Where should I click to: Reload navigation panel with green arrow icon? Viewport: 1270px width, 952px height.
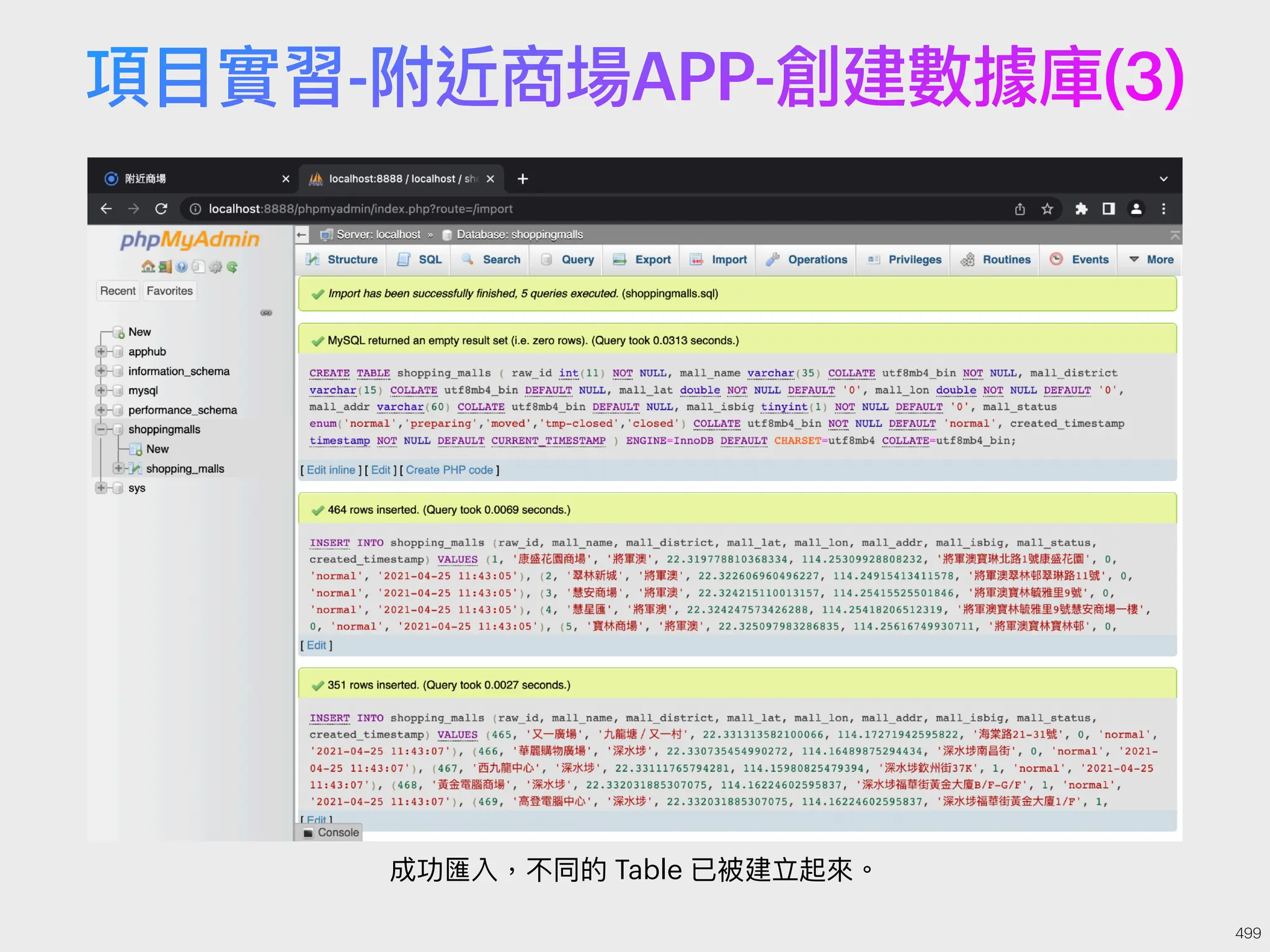tap(232, 267)
